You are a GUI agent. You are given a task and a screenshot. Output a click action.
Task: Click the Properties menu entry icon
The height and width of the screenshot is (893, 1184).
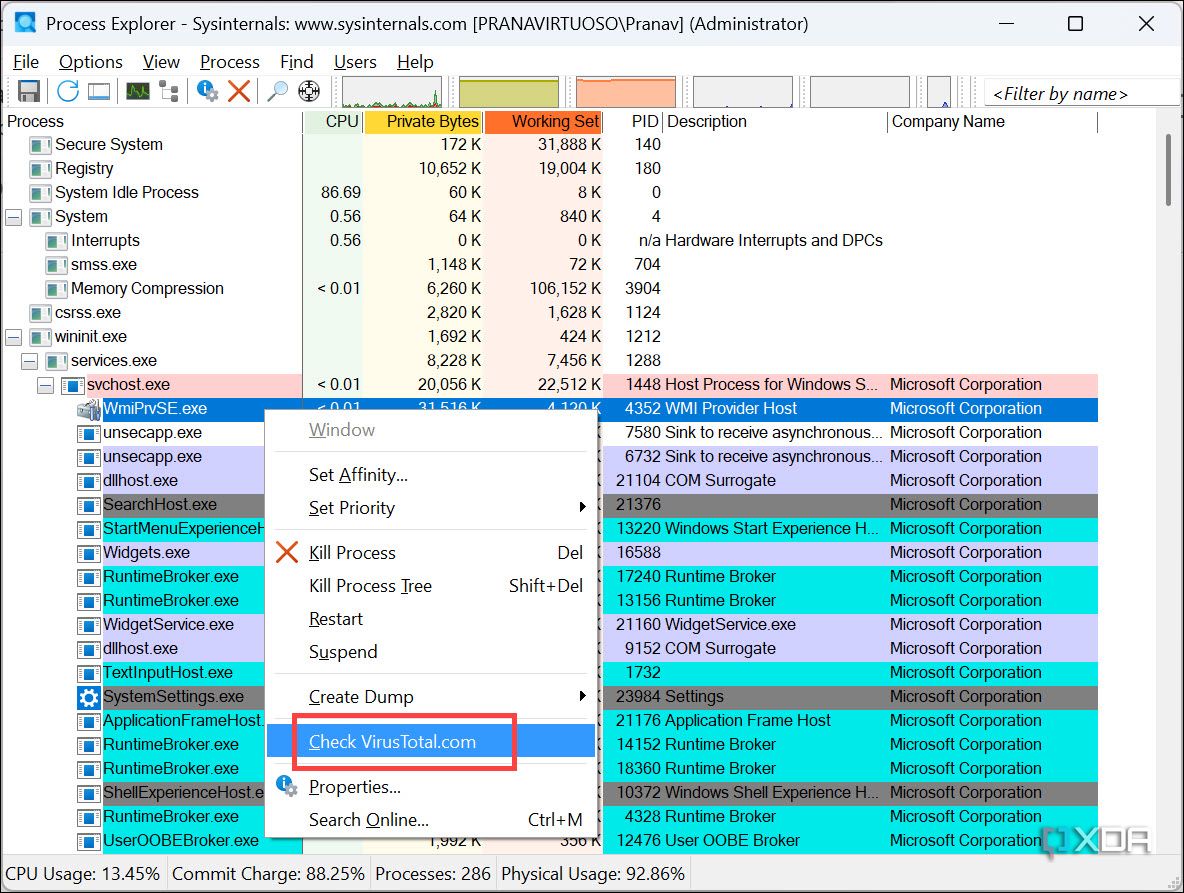(x=287, y=787)
